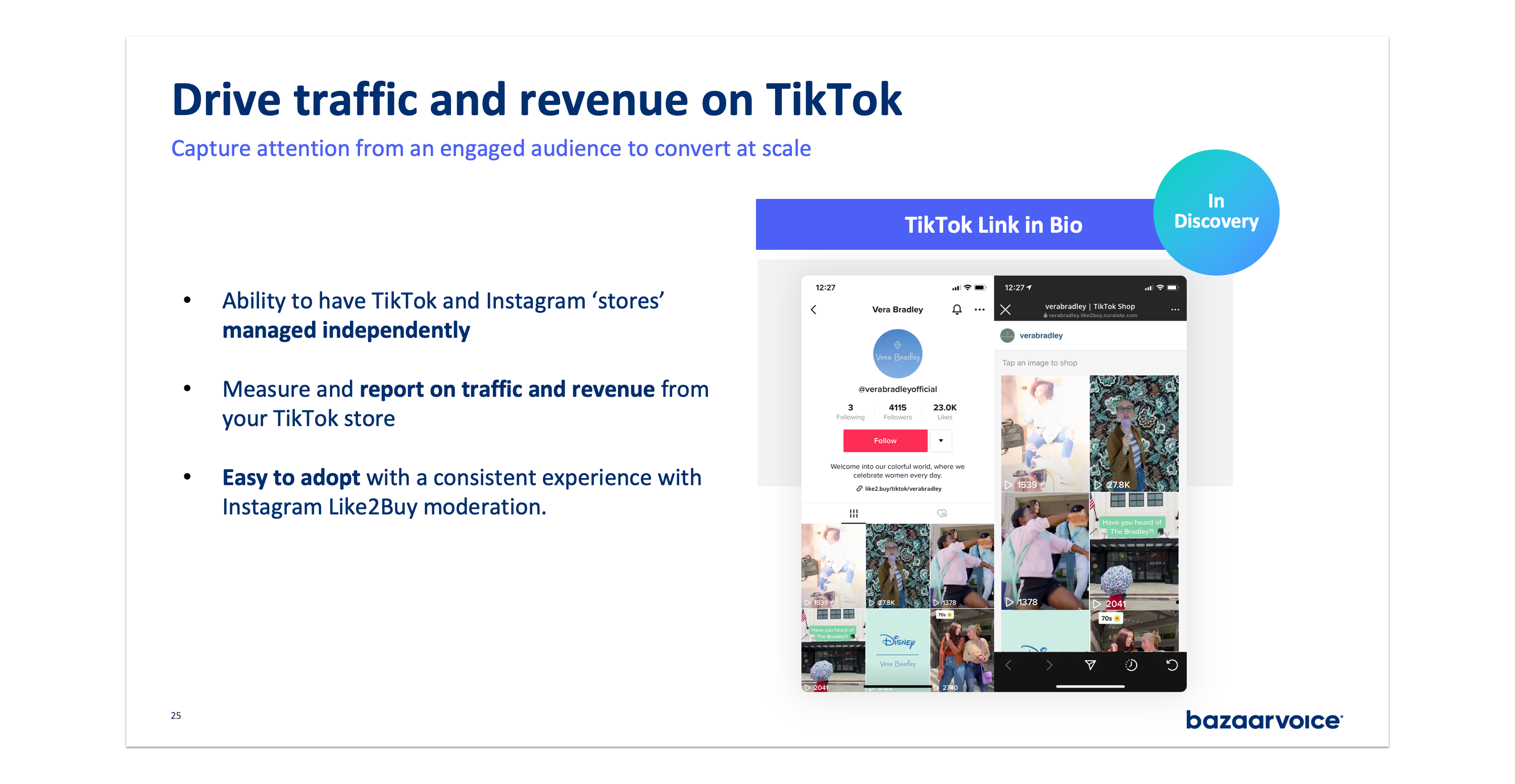Open the three-dot menu in TikTok Shop header
Screen dimensions: 1515x784
[x=1175, y=310]
